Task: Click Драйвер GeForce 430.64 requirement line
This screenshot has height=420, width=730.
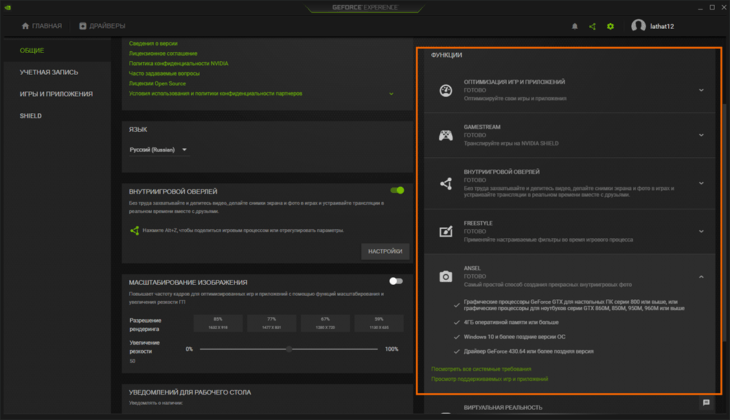Action: [x=528, y=352]
